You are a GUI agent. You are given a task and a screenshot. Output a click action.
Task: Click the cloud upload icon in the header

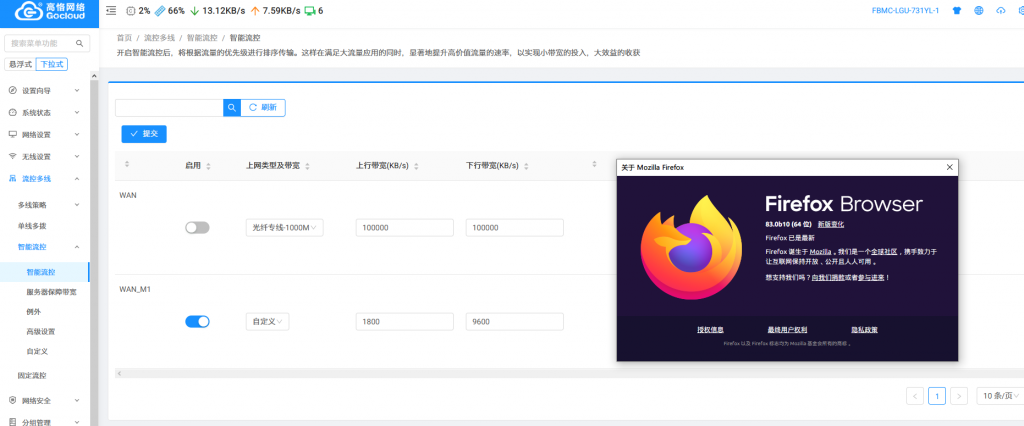(x=1000, y=10)
